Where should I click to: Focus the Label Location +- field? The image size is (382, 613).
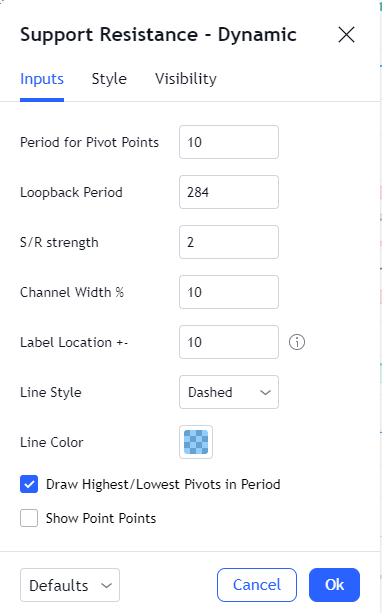pos(229,342)
